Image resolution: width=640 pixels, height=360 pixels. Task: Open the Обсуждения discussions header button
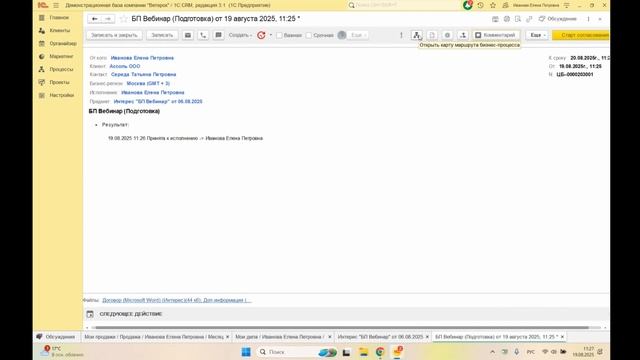[x=558, y=19]
